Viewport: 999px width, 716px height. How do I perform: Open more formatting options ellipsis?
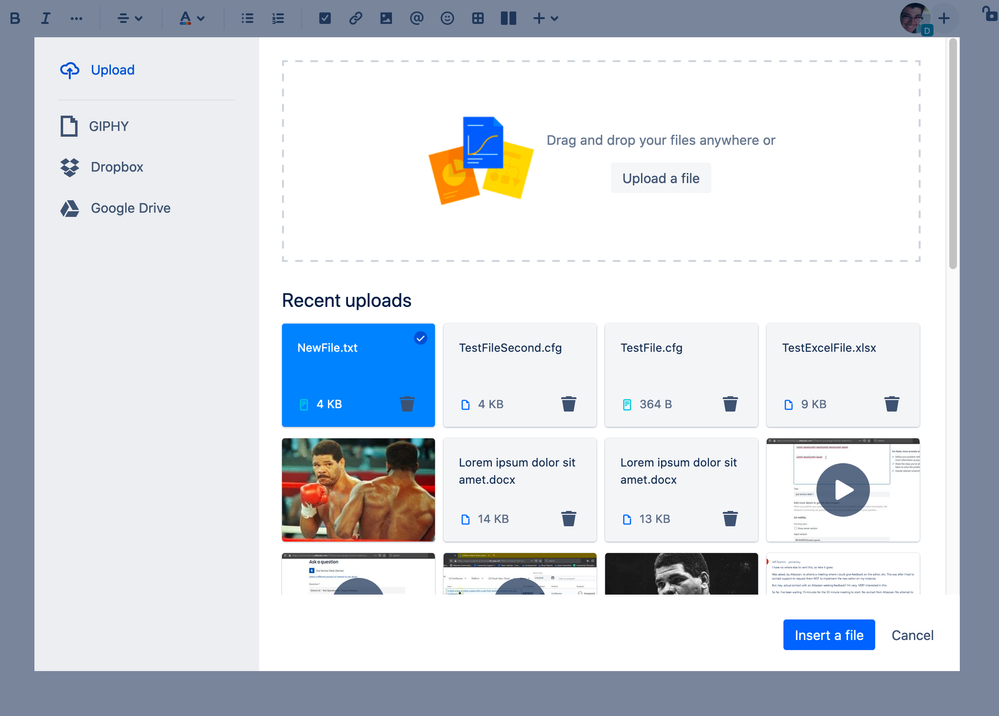click(76, 18)
